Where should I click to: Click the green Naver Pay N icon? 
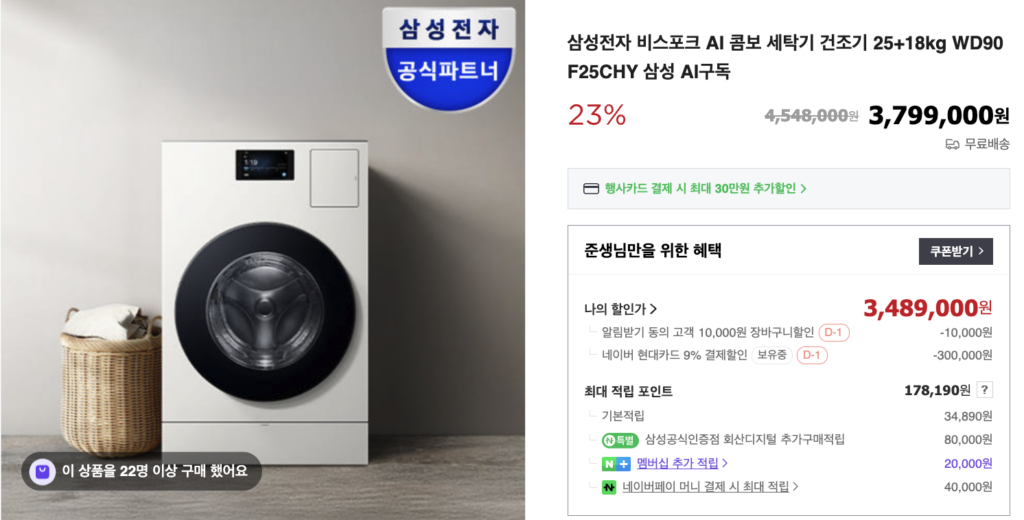[609, 487]
